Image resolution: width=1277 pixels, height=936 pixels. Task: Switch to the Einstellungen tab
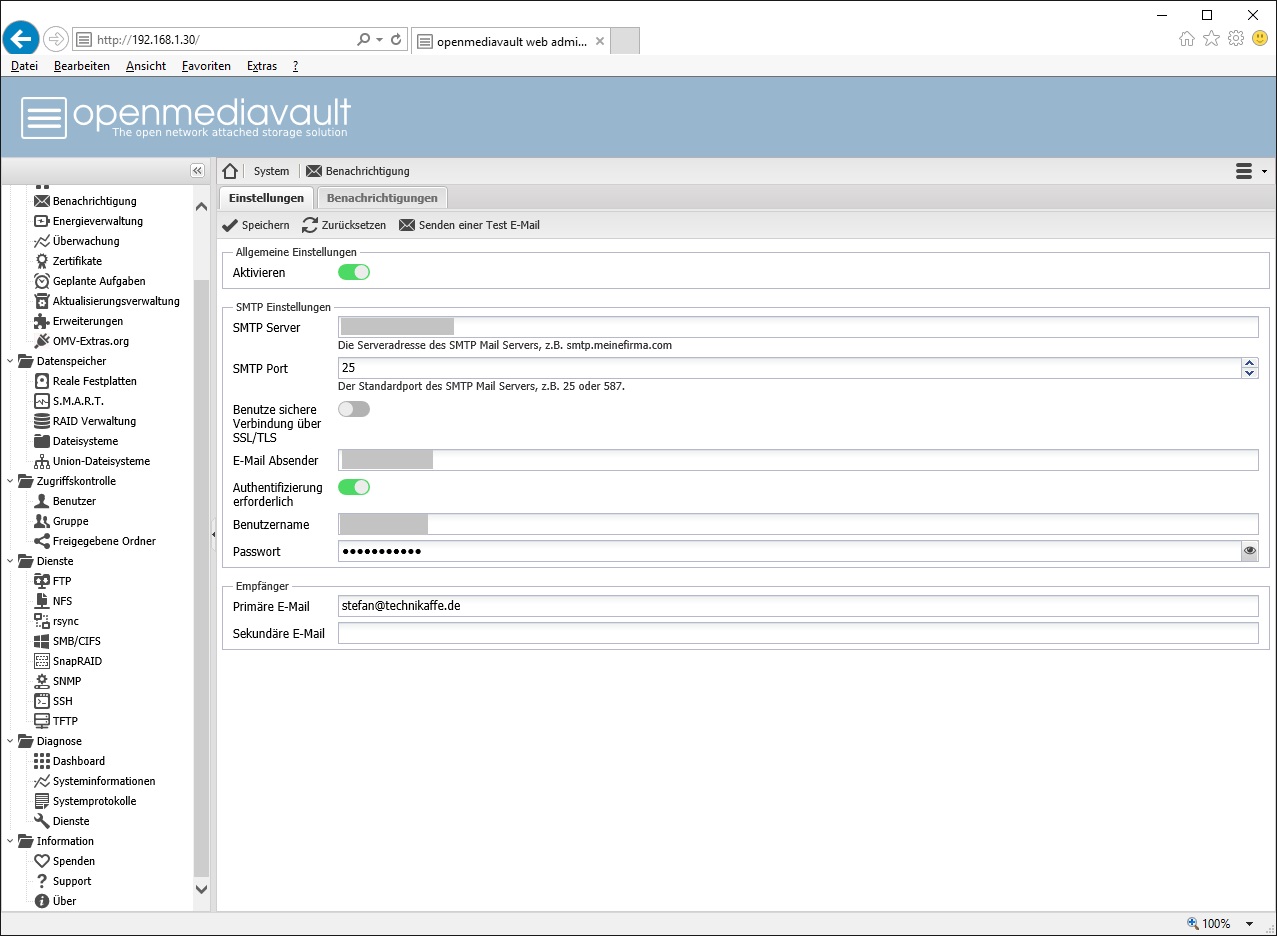266,198
